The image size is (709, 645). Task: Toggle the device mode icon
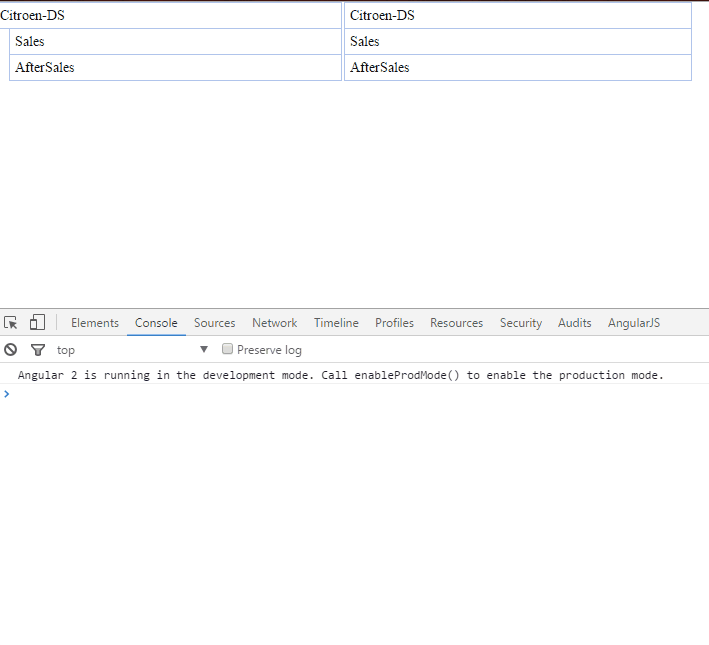(x=37, y=323)
